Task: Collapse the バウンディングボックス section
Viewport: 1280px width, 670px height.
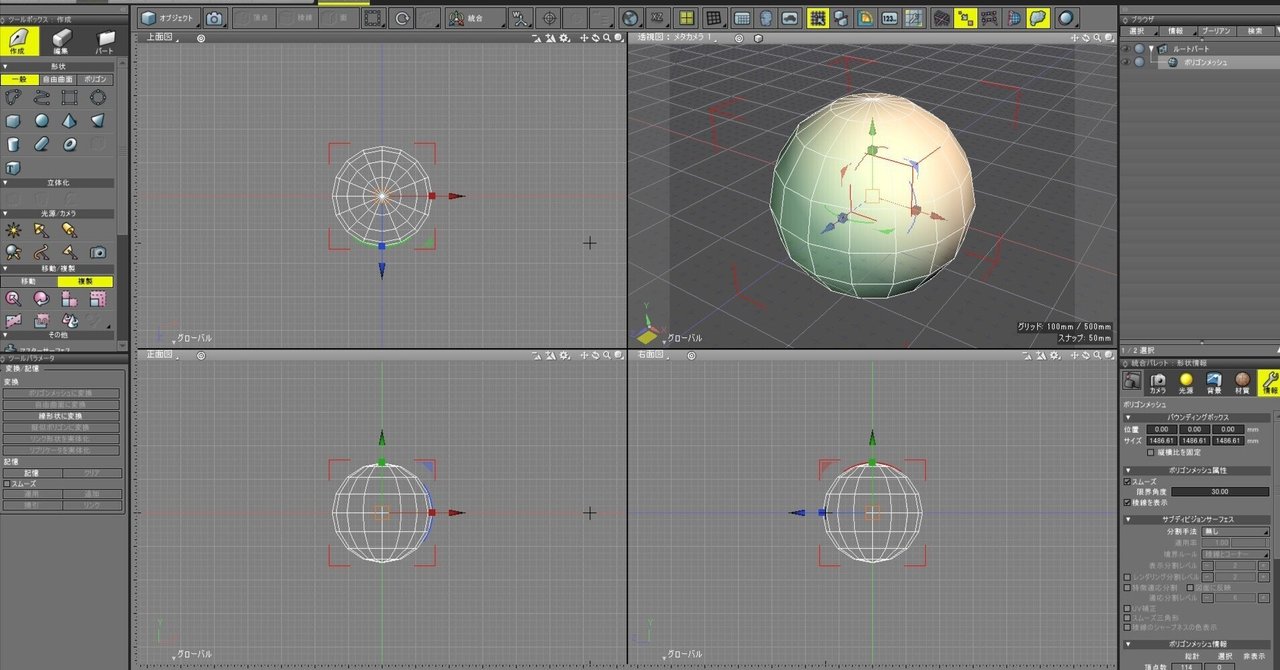Action: [1128, 418]
